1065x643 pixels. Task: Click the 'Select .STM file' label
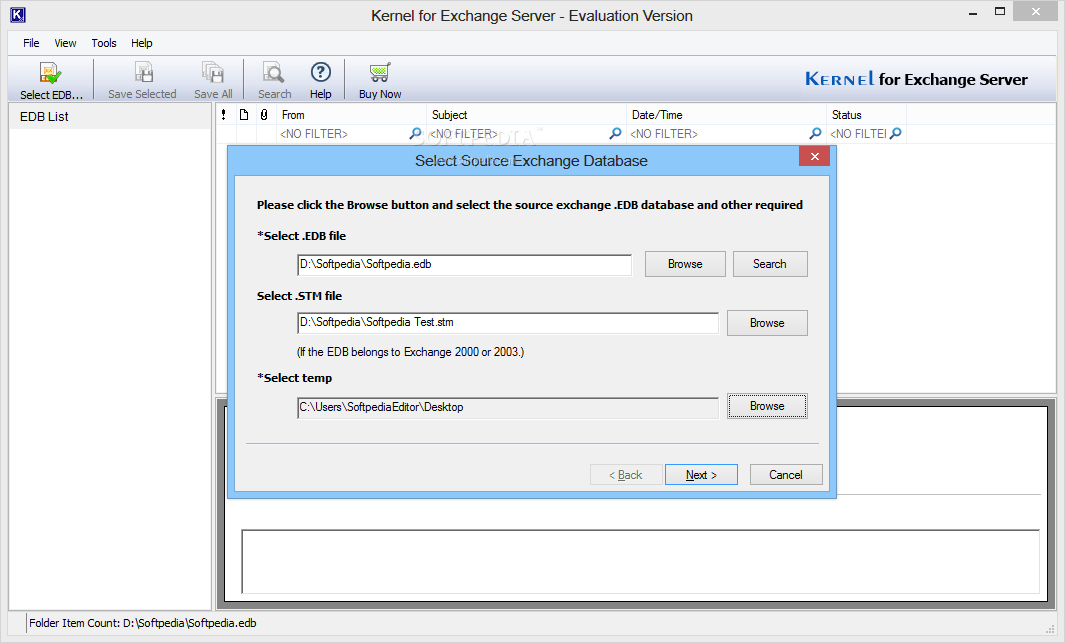pyautogui.click(x=300, y=296)
